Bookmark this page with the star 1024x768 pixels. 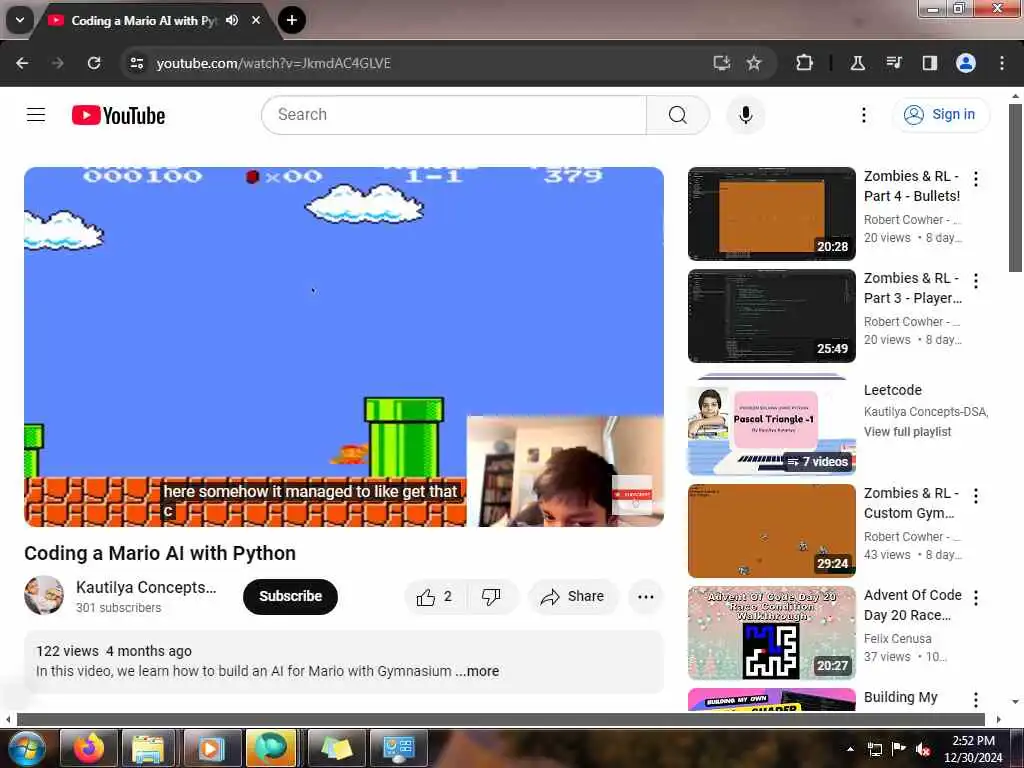point(754,63)
